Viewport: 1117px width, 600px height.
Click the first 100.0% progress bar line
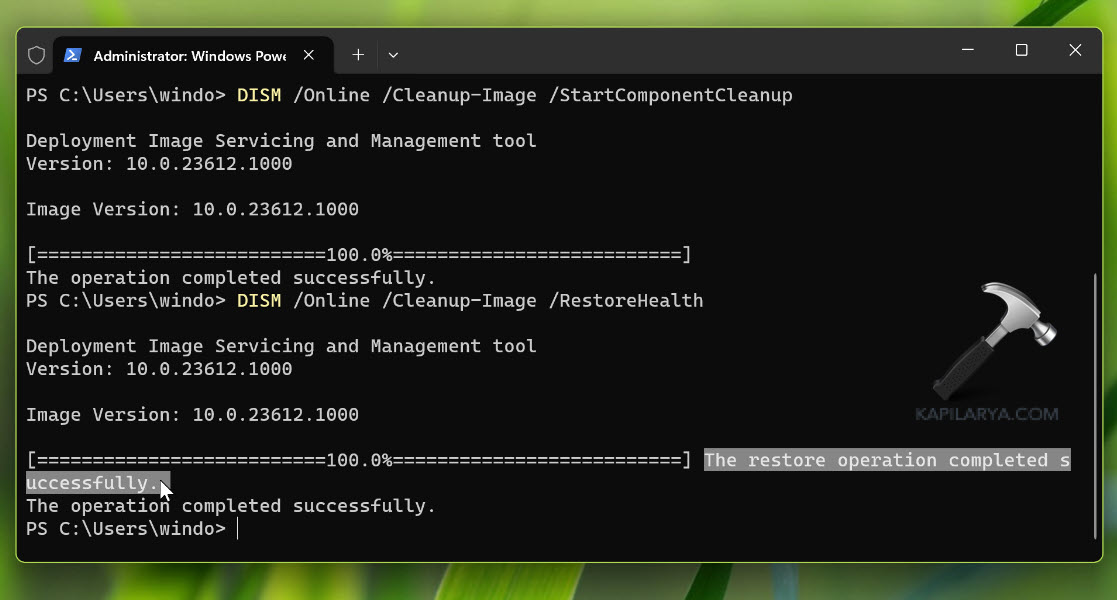(358, 255)
